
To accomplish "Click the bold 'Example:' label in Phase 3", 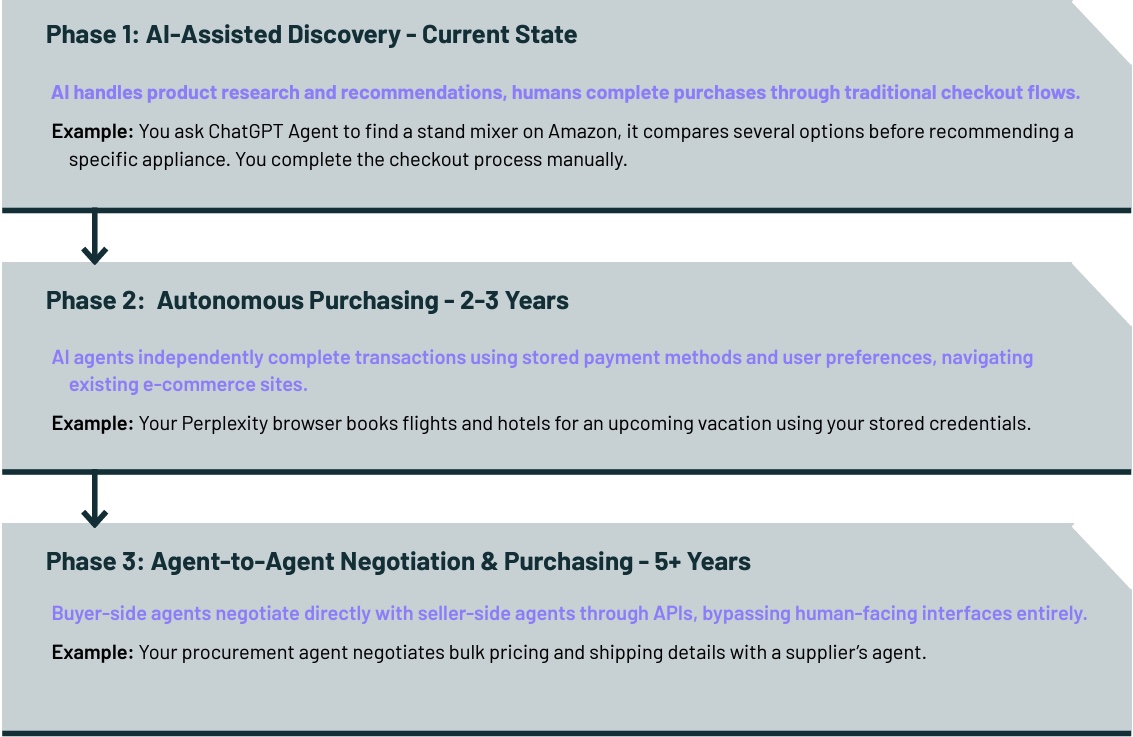I will [92, 653].
